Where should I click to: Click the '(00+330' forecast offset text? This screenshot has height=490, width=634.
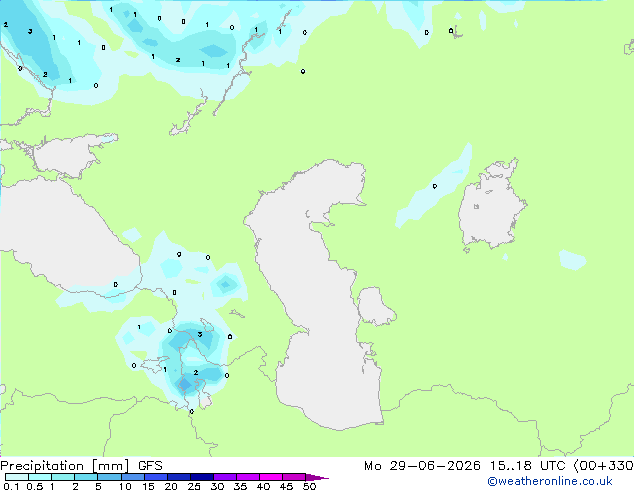603,466
